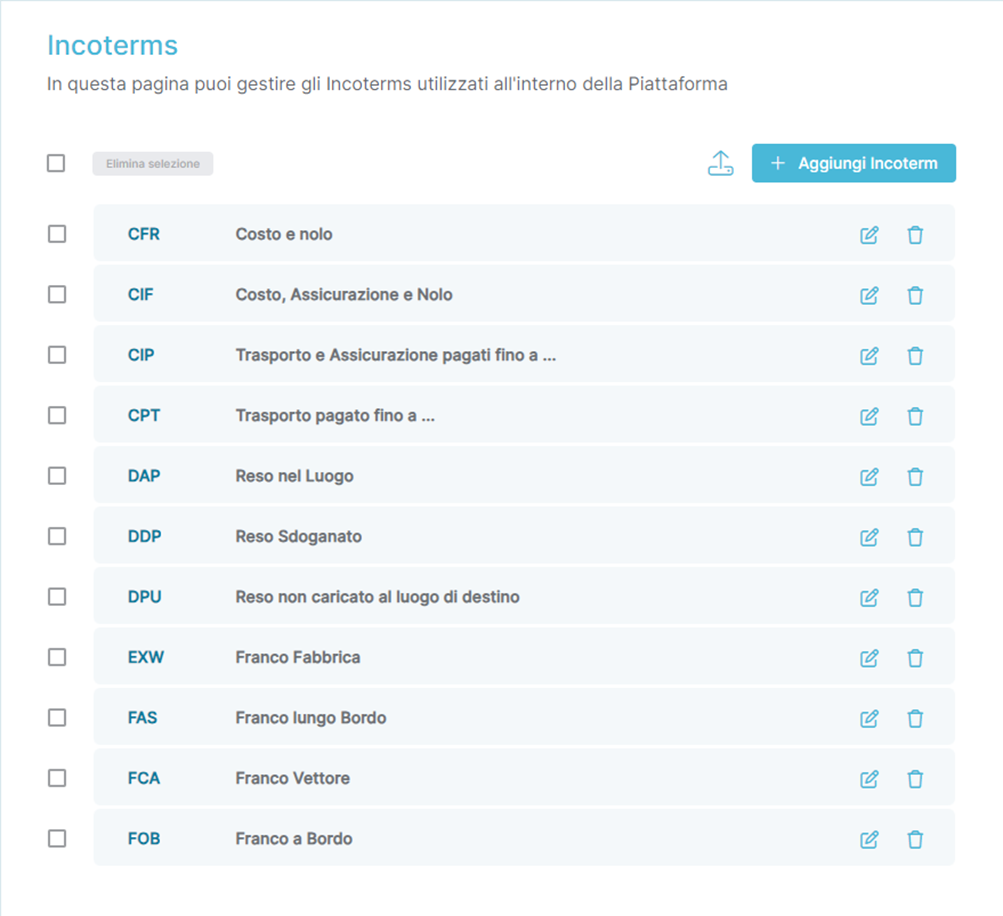
Task: Edit the FAS Franco lungo Bordo entry
Action: point(869,718)
